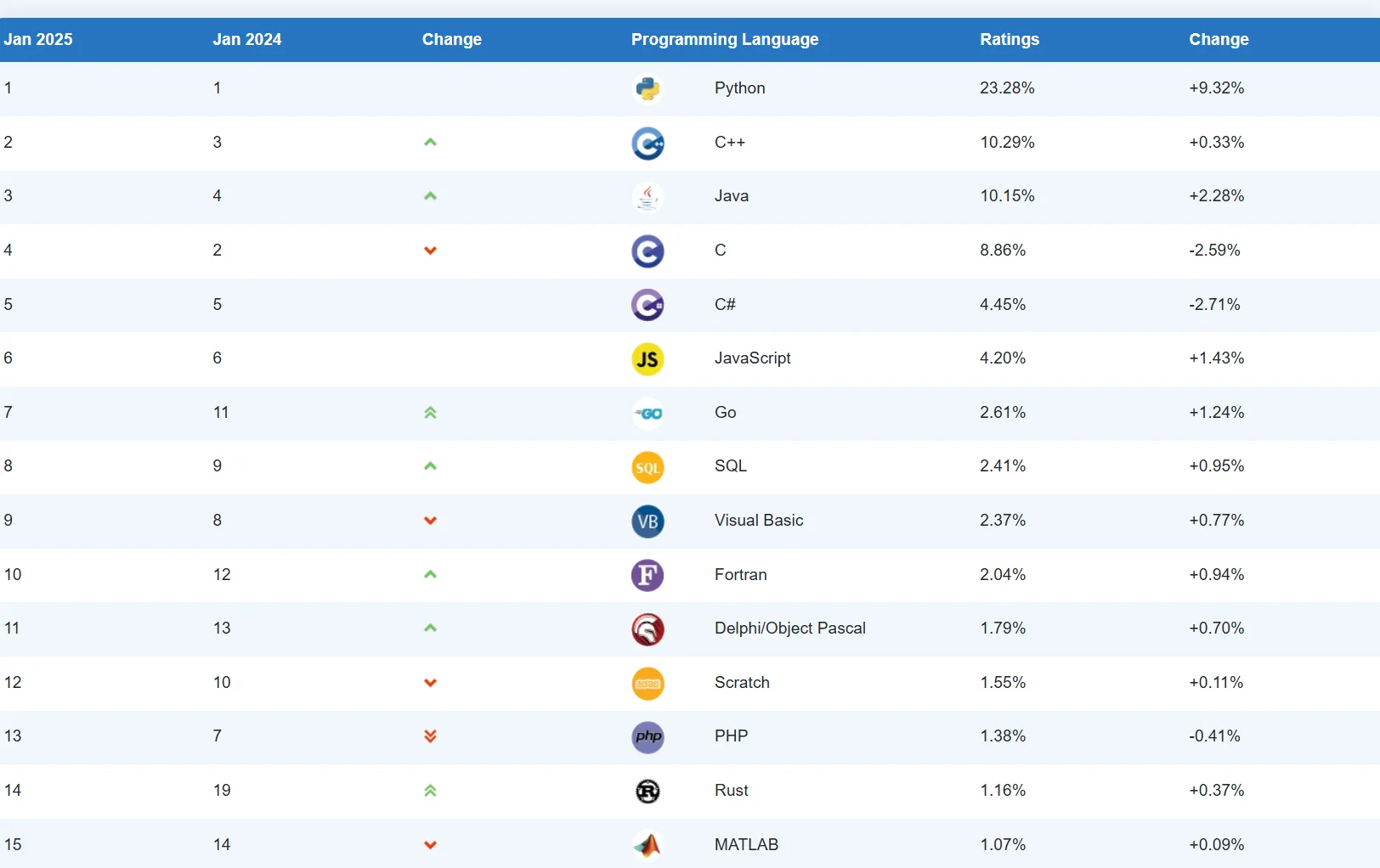Viewport: 1380px width, 868px height.
Task: Select the SQL language name
Action: [731, 465]
